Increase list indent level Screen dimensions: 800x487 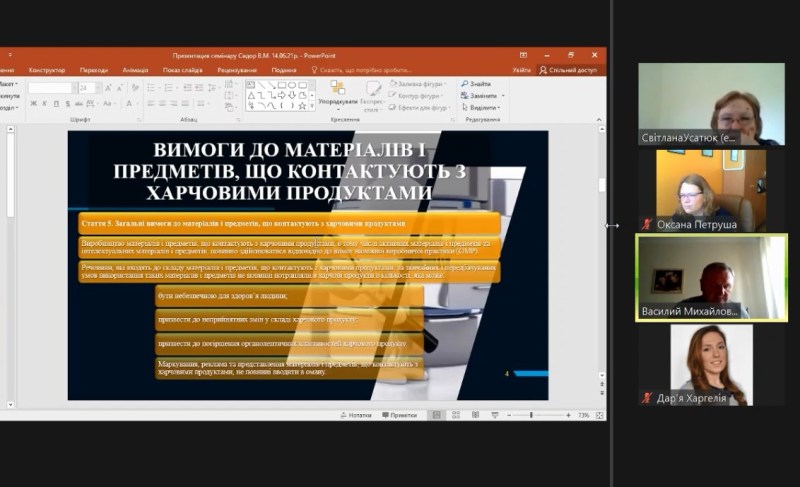199,88
